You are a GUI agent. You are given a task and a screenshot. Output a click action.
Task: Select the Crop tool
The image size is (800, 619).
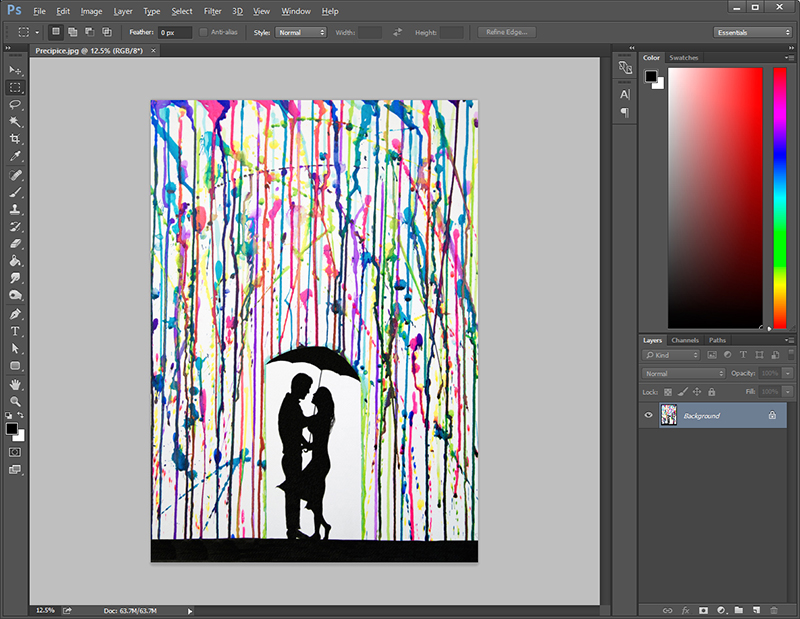(x=15, y=139)
